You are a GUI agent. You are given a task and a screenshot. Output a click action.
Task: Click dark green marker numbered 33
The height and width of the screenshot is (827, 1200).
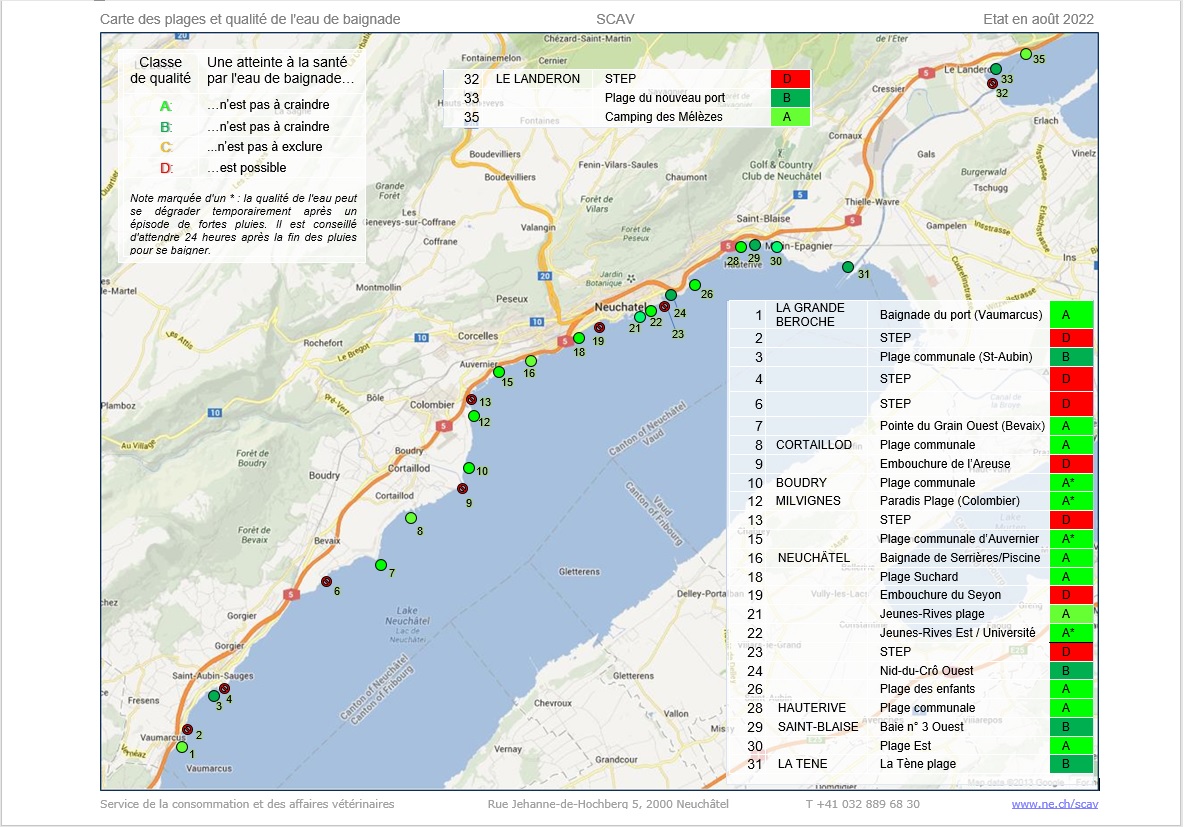click(996, 69)
